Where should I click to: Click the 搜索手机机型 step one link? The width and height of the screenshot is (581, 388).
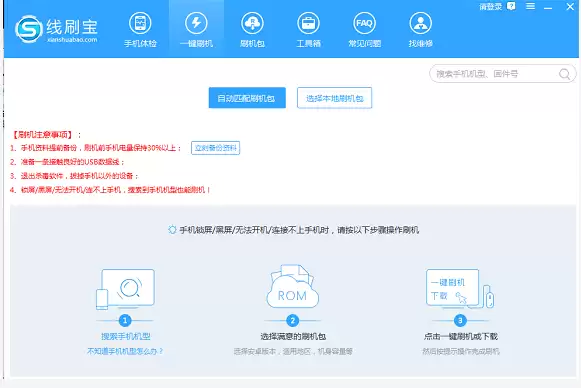(126, 336)
